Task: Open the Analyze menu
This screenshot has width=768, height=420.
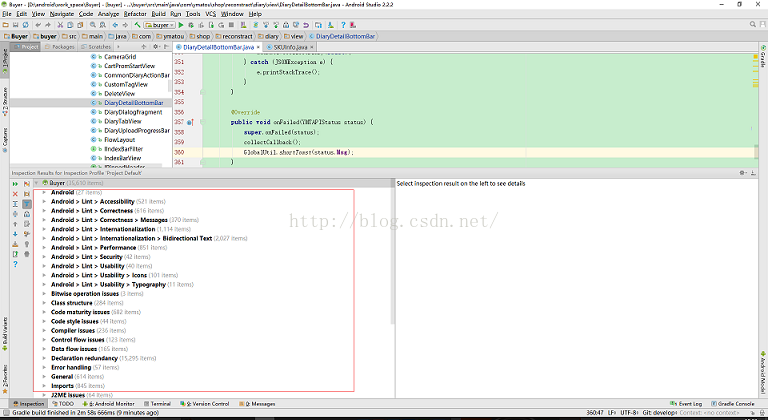Action: click(109, 14)
